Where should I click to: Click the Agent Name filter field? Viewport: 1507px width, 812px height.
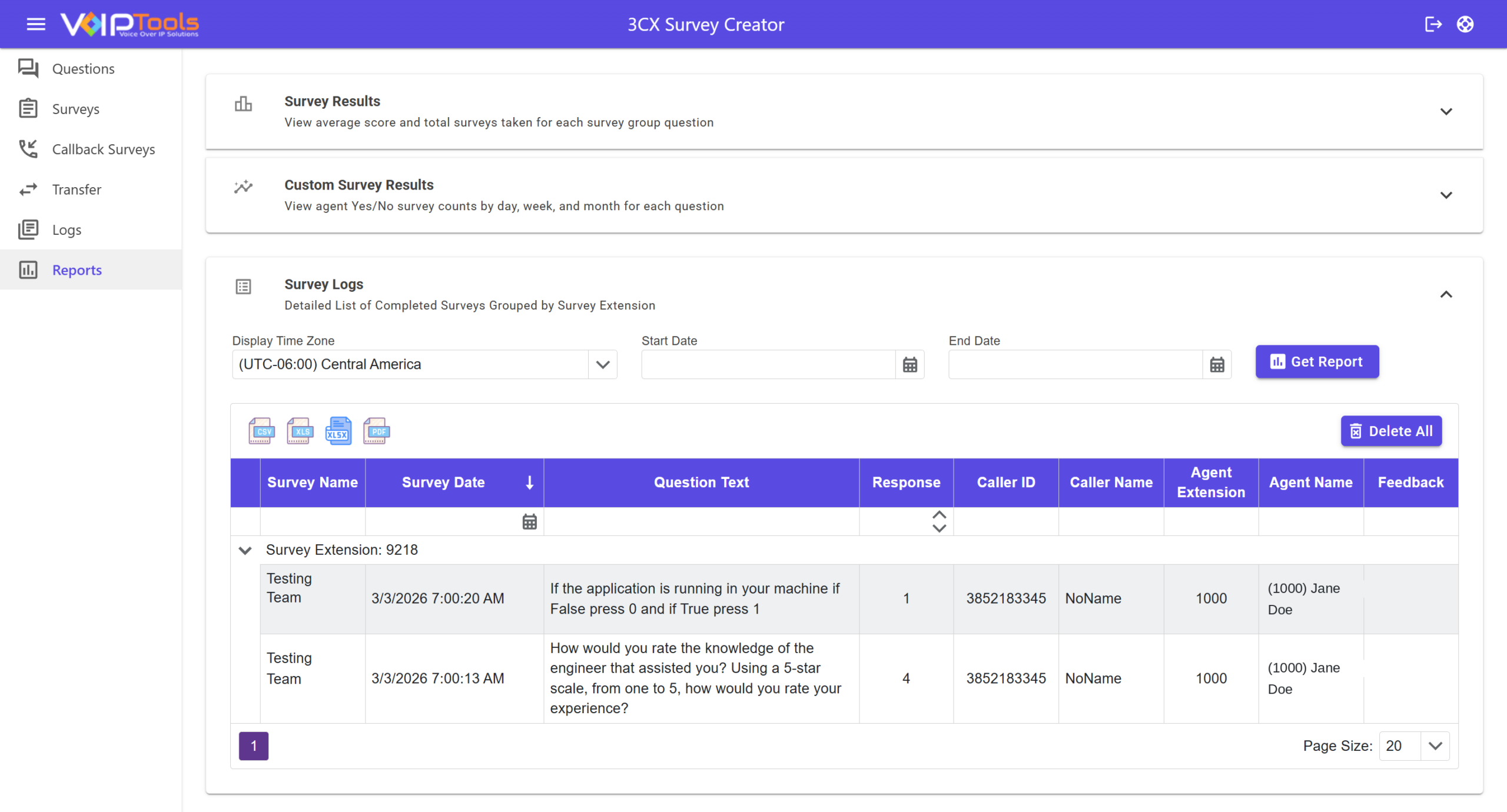(1311, 521)
